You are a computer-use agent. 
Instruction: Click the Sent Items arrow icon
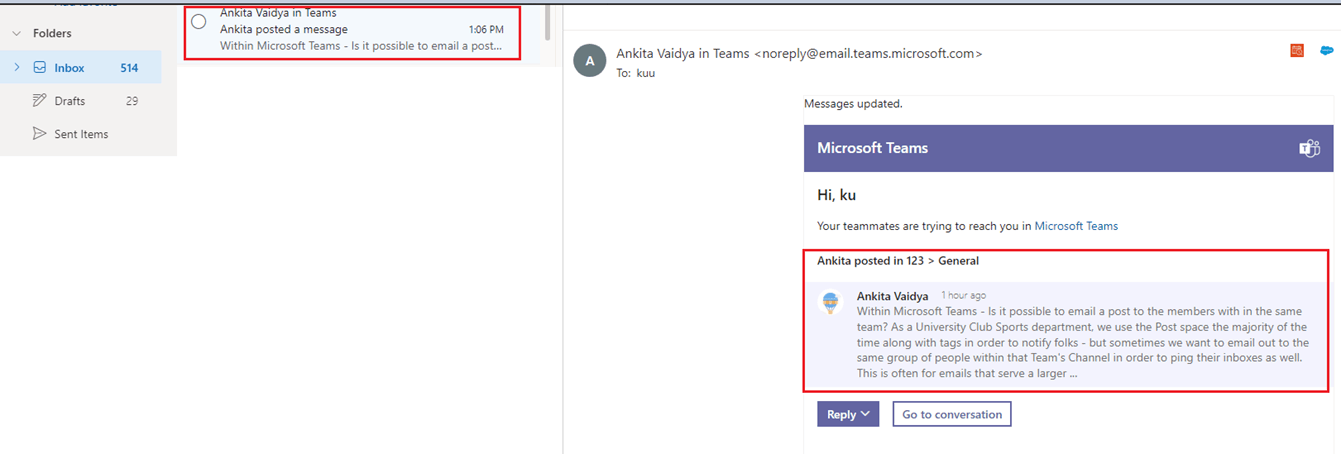tap(40, 134)
